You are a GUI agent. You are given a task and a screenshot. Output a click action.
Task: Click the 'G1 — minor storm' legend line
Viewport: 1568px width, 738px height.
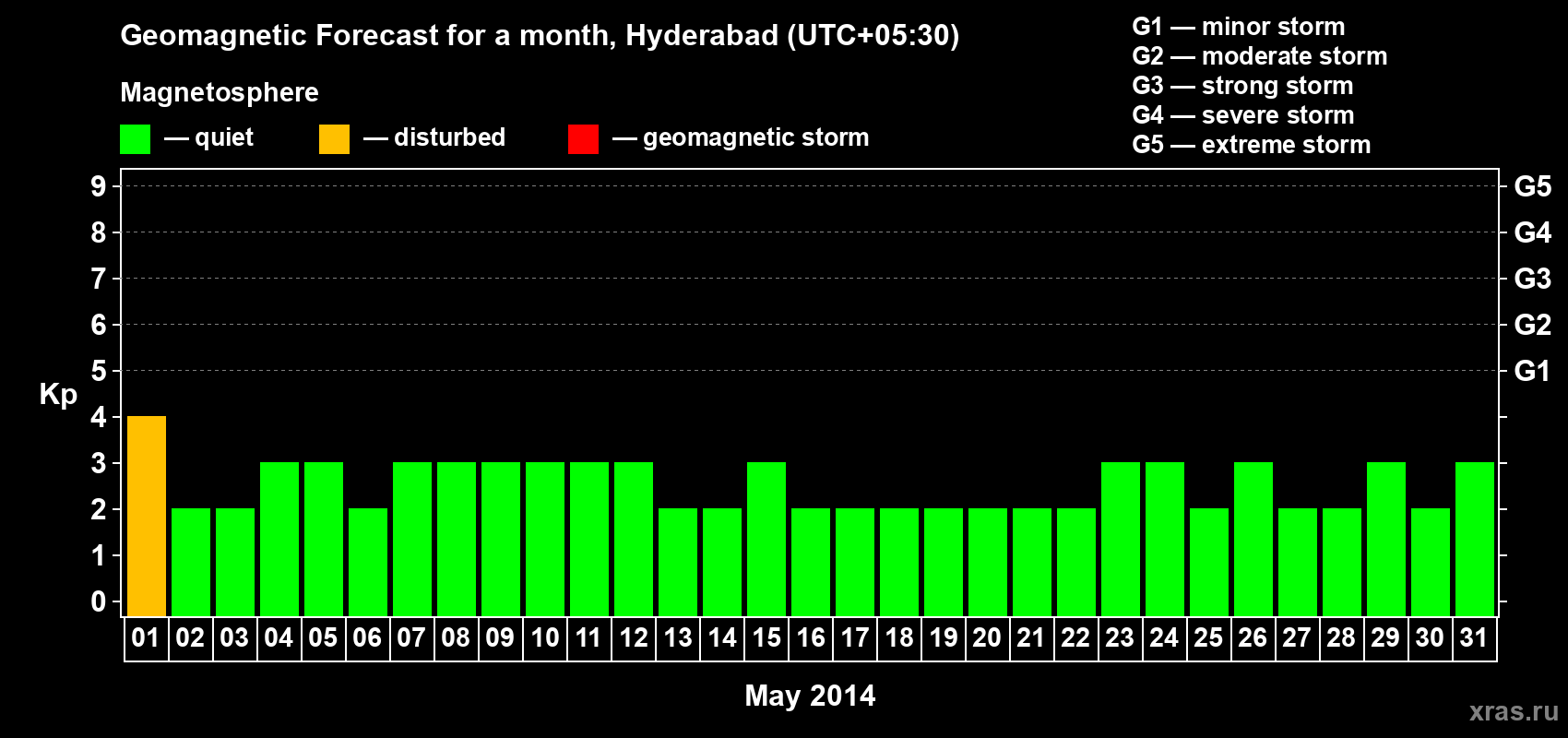(x=1238, y=27)
